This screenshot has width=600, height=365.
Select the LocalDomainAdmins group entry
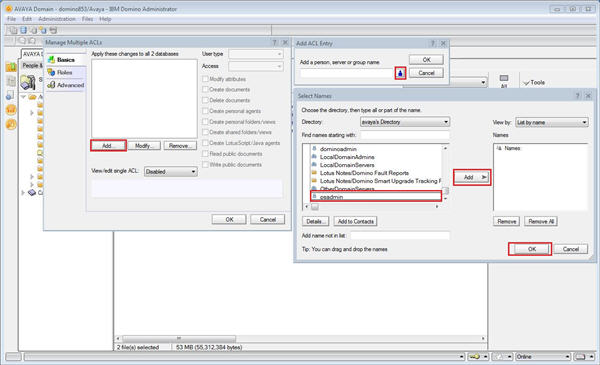pos(347,157)
